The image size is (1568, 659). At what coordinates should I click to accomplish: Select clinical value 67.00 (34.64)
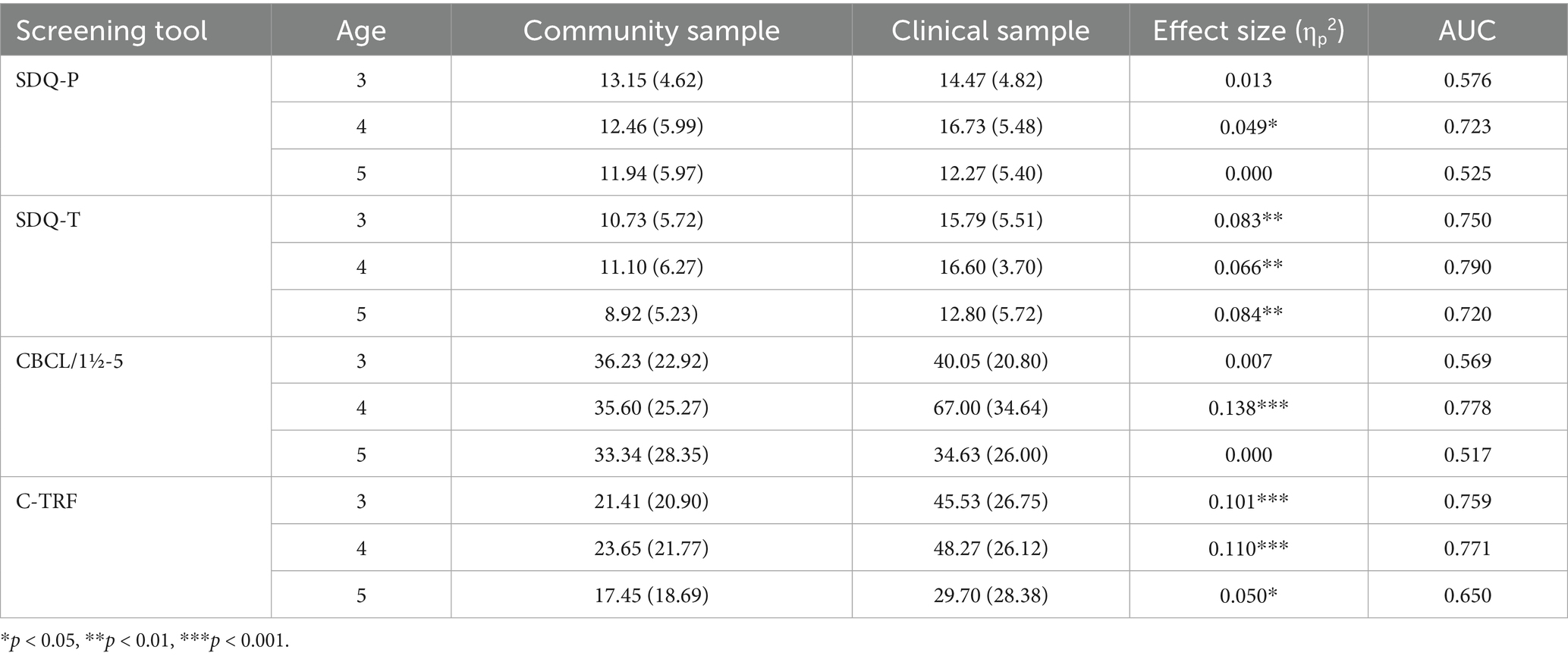point(990,408)
